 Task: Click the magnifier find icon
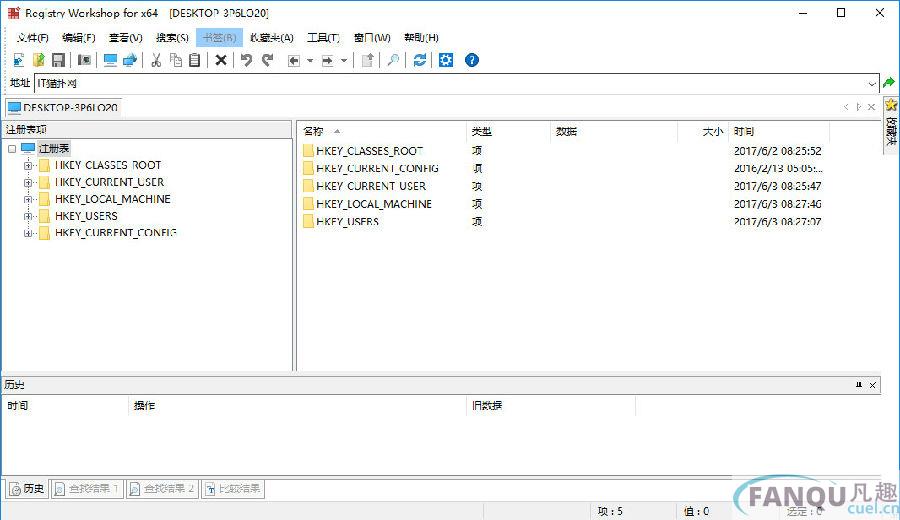(x=393, y=60)
